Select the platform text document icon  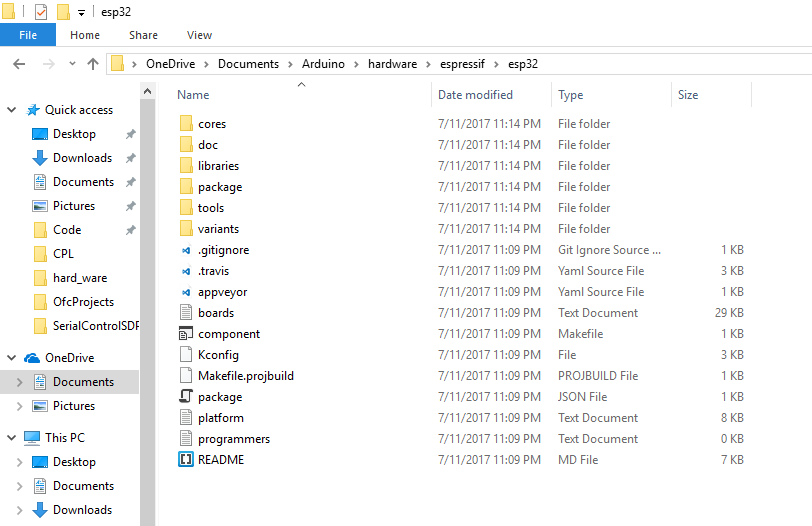186,418
